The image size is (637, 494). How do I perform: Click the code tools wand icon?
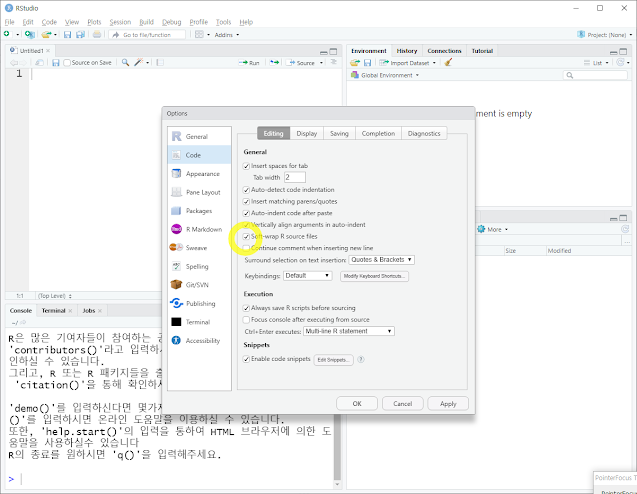[139, 63]
